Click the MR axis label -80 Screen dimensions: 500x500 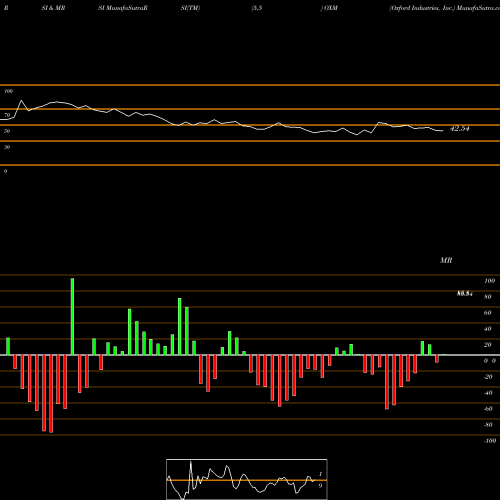point(488,425)
